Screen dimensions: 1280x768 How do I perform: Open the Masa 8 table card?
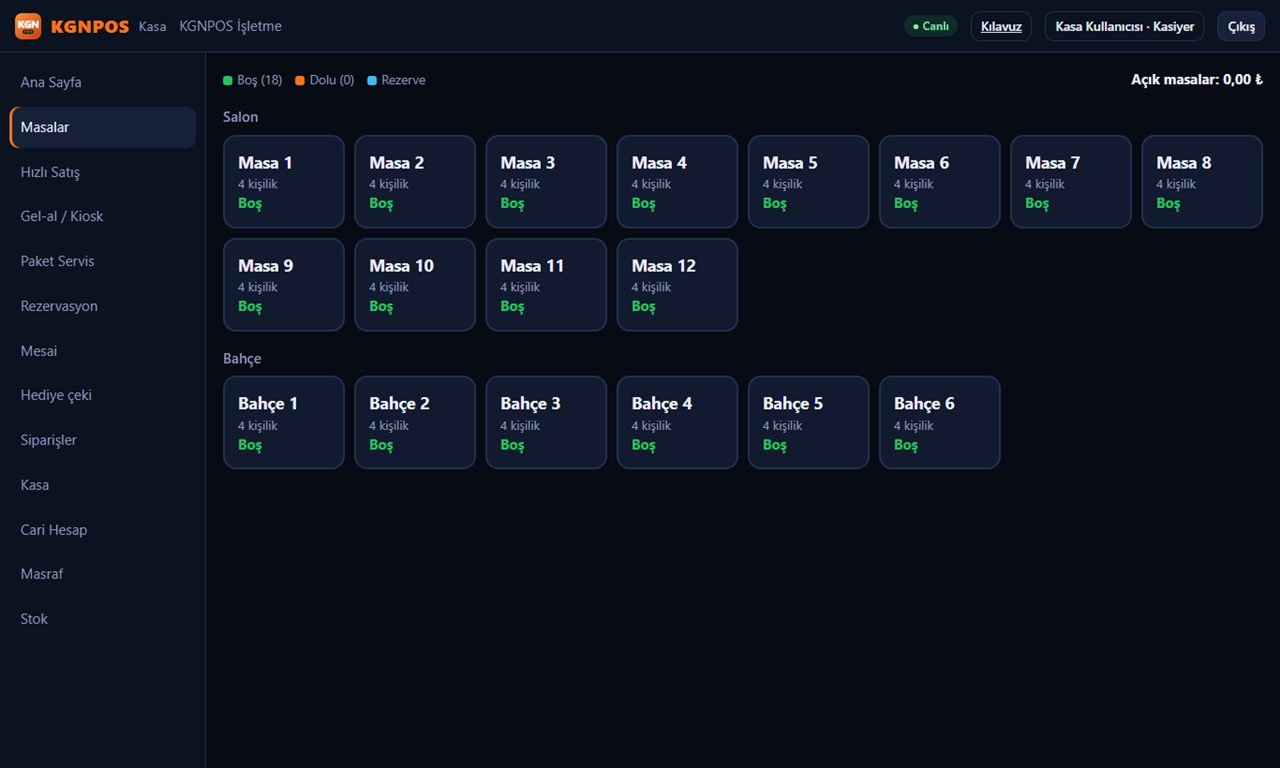tap(1202, 182)
